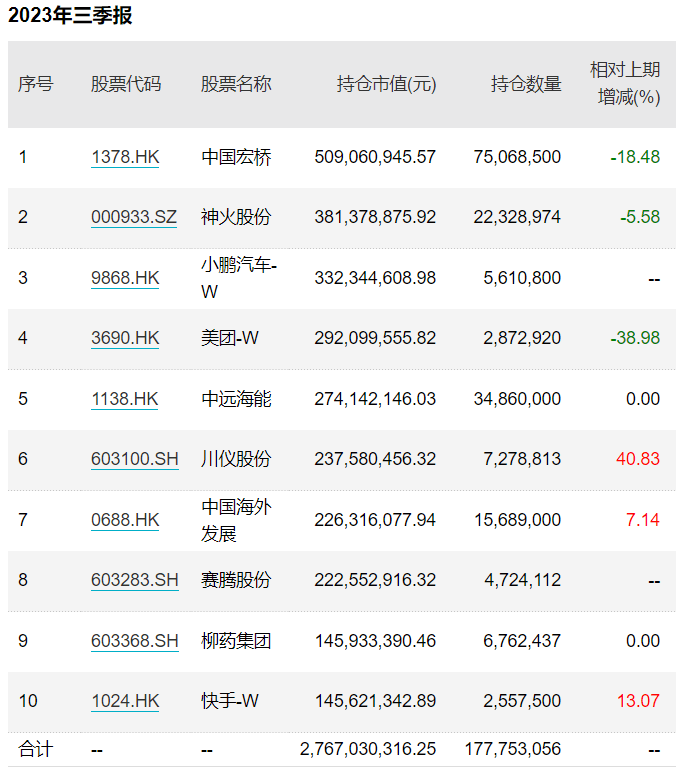Screen dimensions: 676x773
Task: Open stock code link 1378.HK
Action: coord(124,157)
